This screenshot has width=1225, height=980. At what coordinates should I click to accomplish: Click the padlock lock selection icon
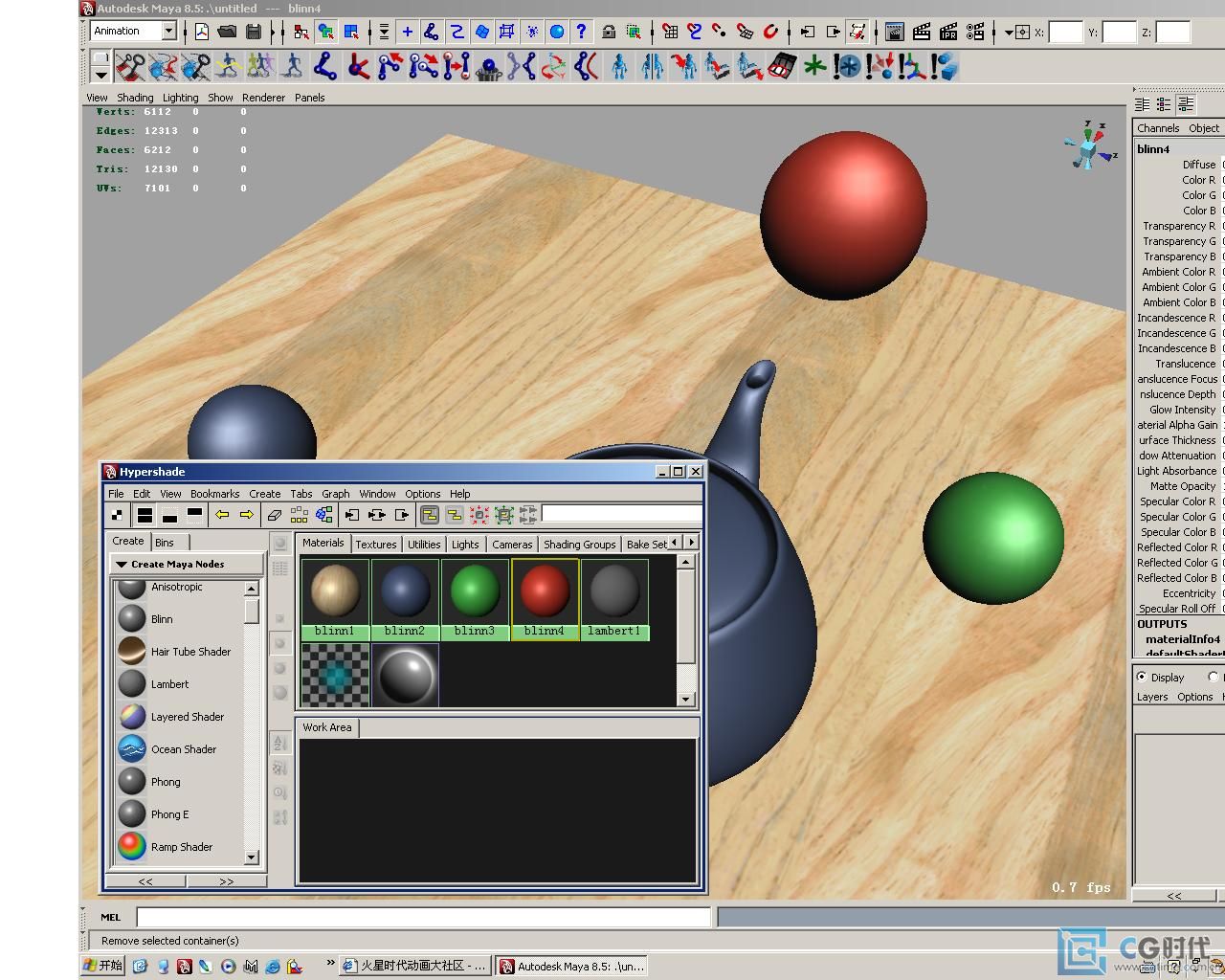[x=609, y=32]
